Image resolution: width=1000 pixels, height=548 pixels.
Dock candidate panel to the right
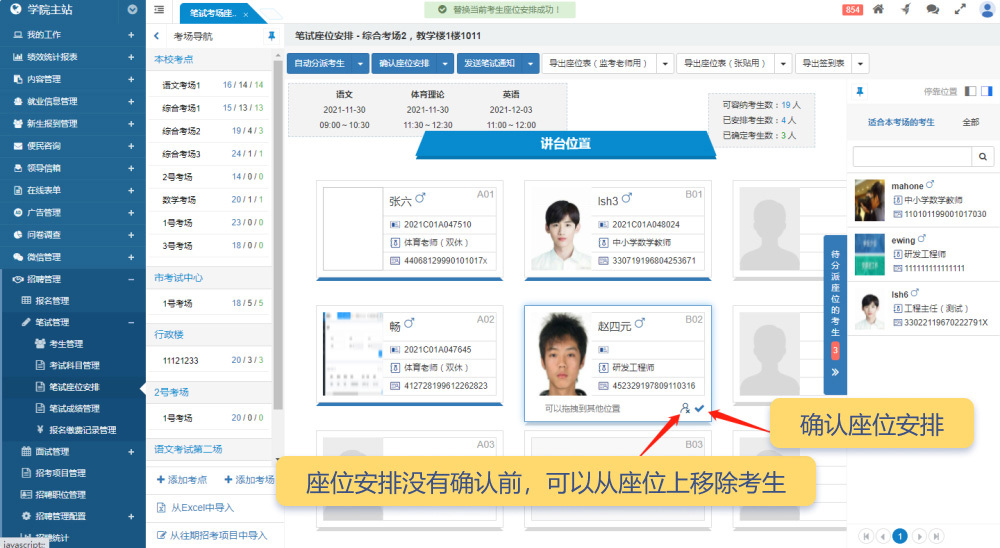(x=986, y=91)
